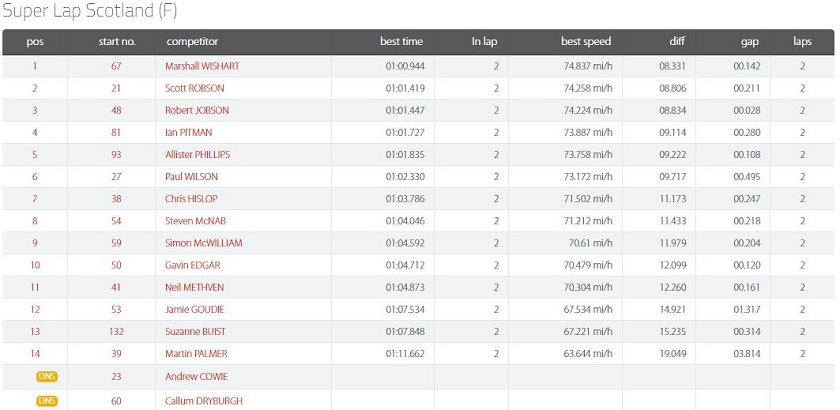Select Suzanne BUIST's name
This screenshot has height=410, width=840.
(195, 331)
